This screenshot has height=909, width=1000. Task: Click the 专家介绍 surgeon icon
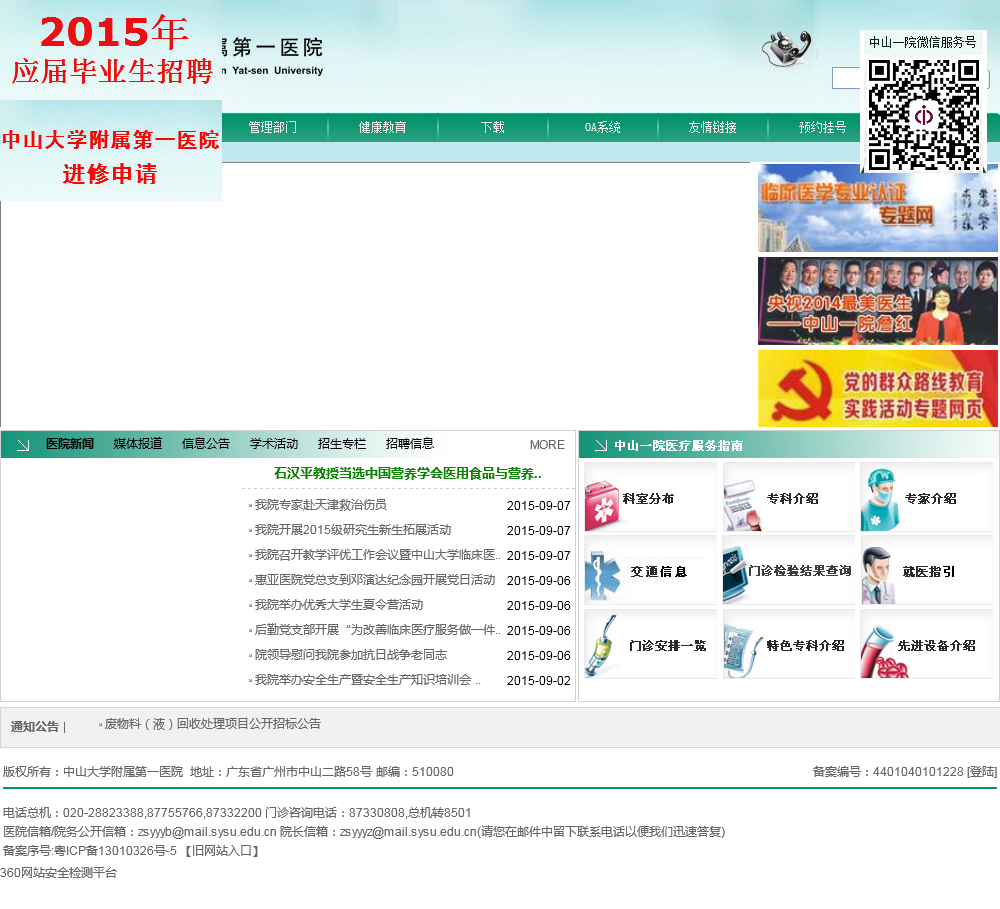880,499
